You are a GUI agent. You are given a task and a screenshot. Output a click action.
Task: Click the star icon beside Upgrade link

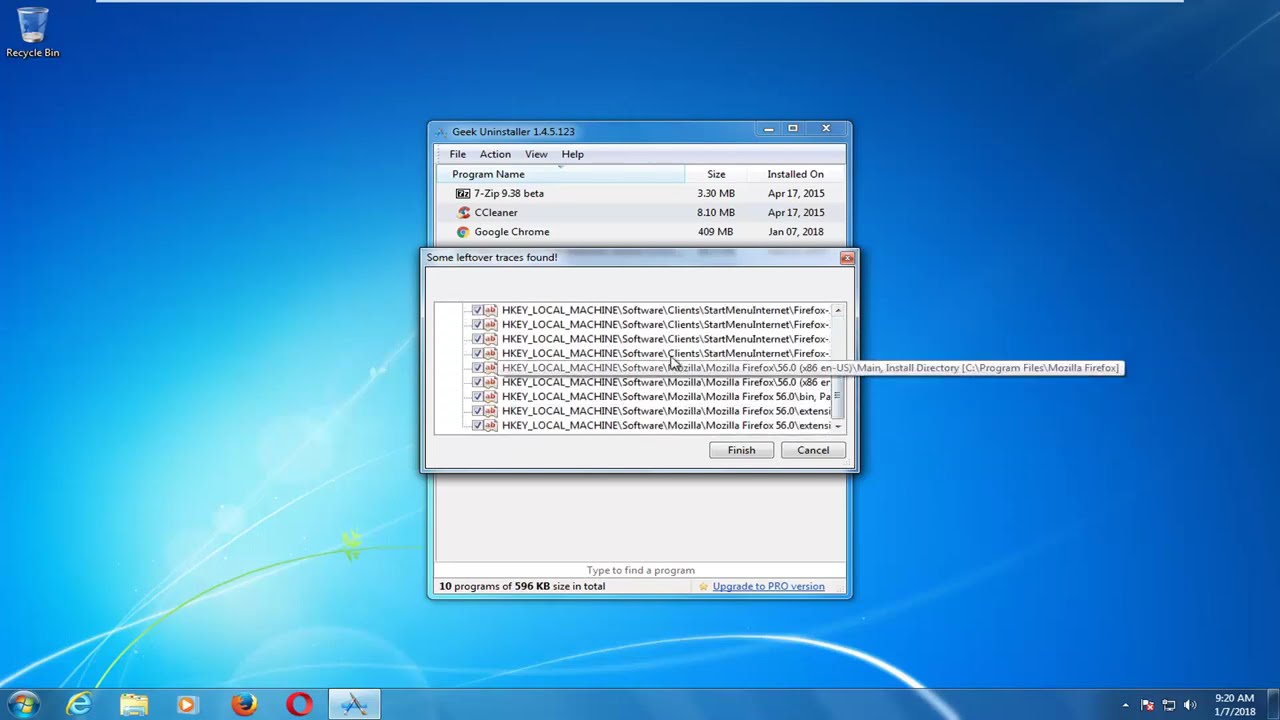[704, 586]
